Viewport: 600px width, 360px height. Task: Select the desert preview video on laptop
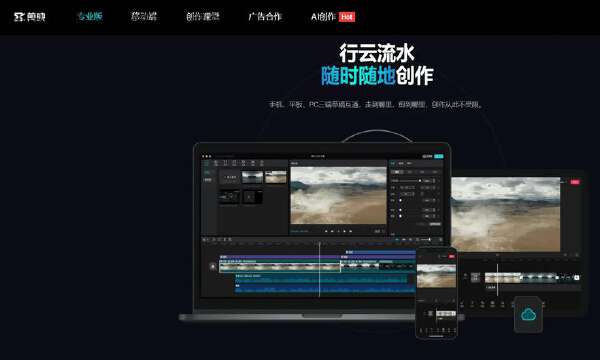coord(338,195)
